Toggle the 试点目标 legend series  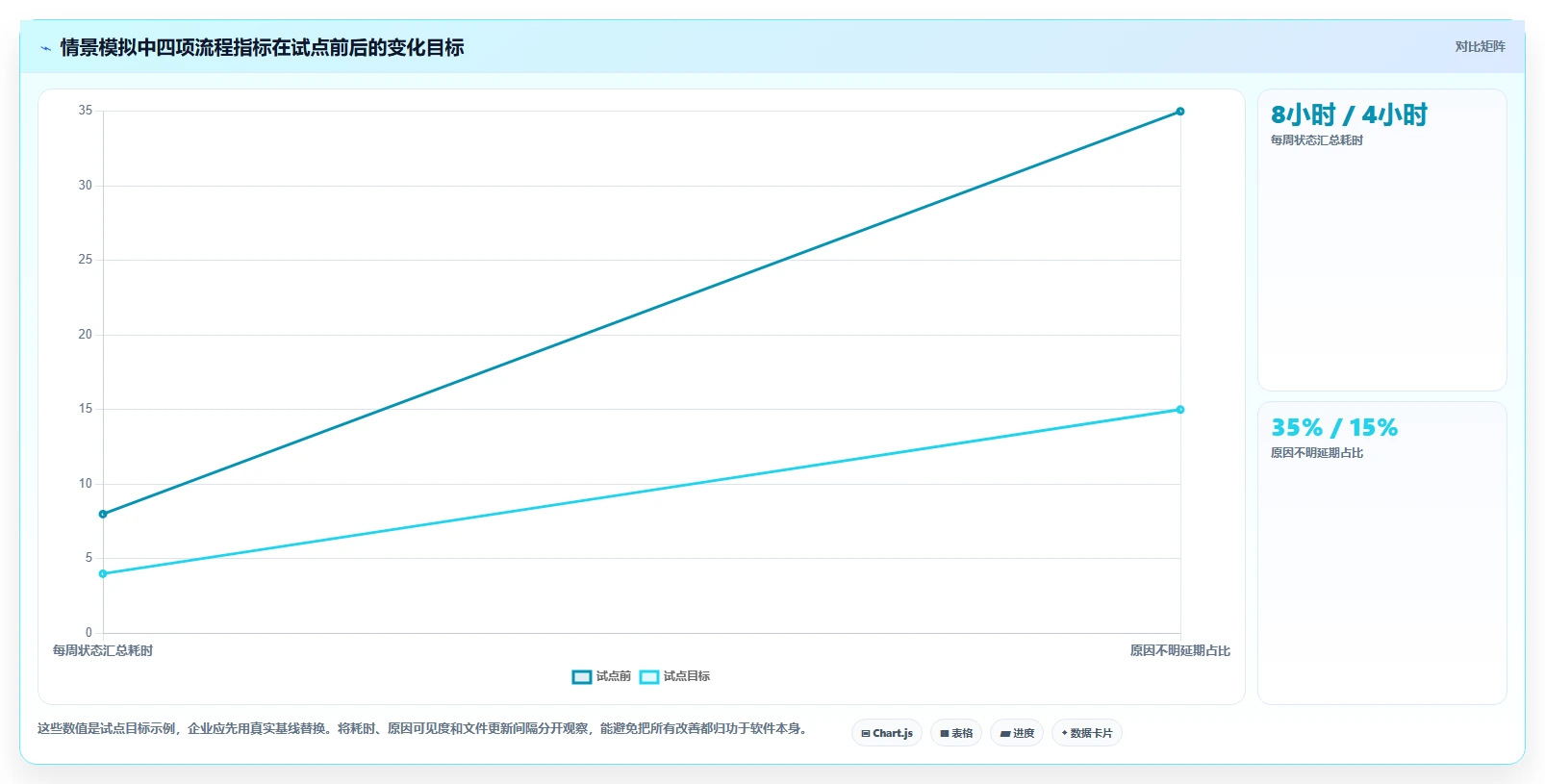click(x=674, y=676)
